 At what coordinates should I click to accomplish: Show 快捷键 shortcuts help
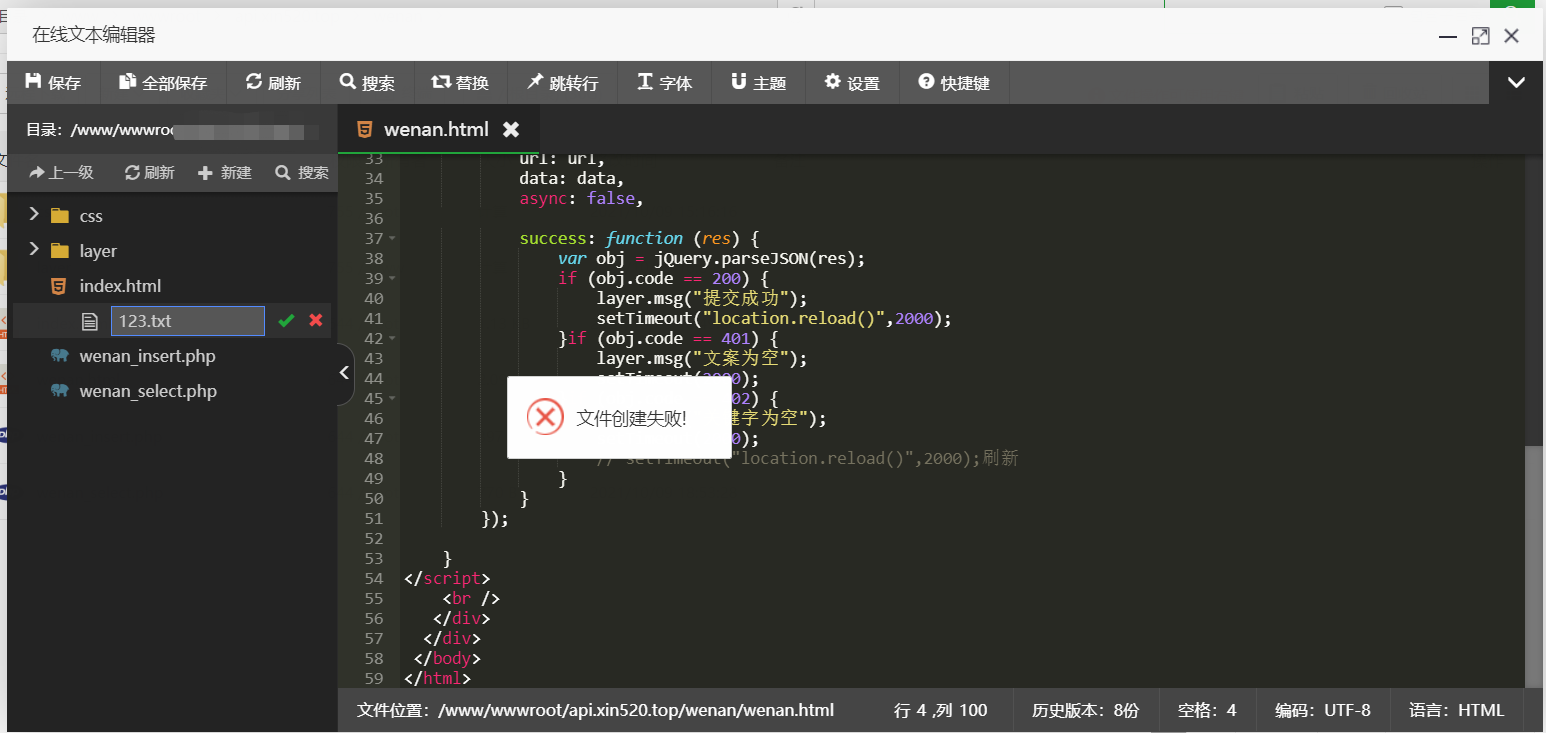click(x=954, y=83)
